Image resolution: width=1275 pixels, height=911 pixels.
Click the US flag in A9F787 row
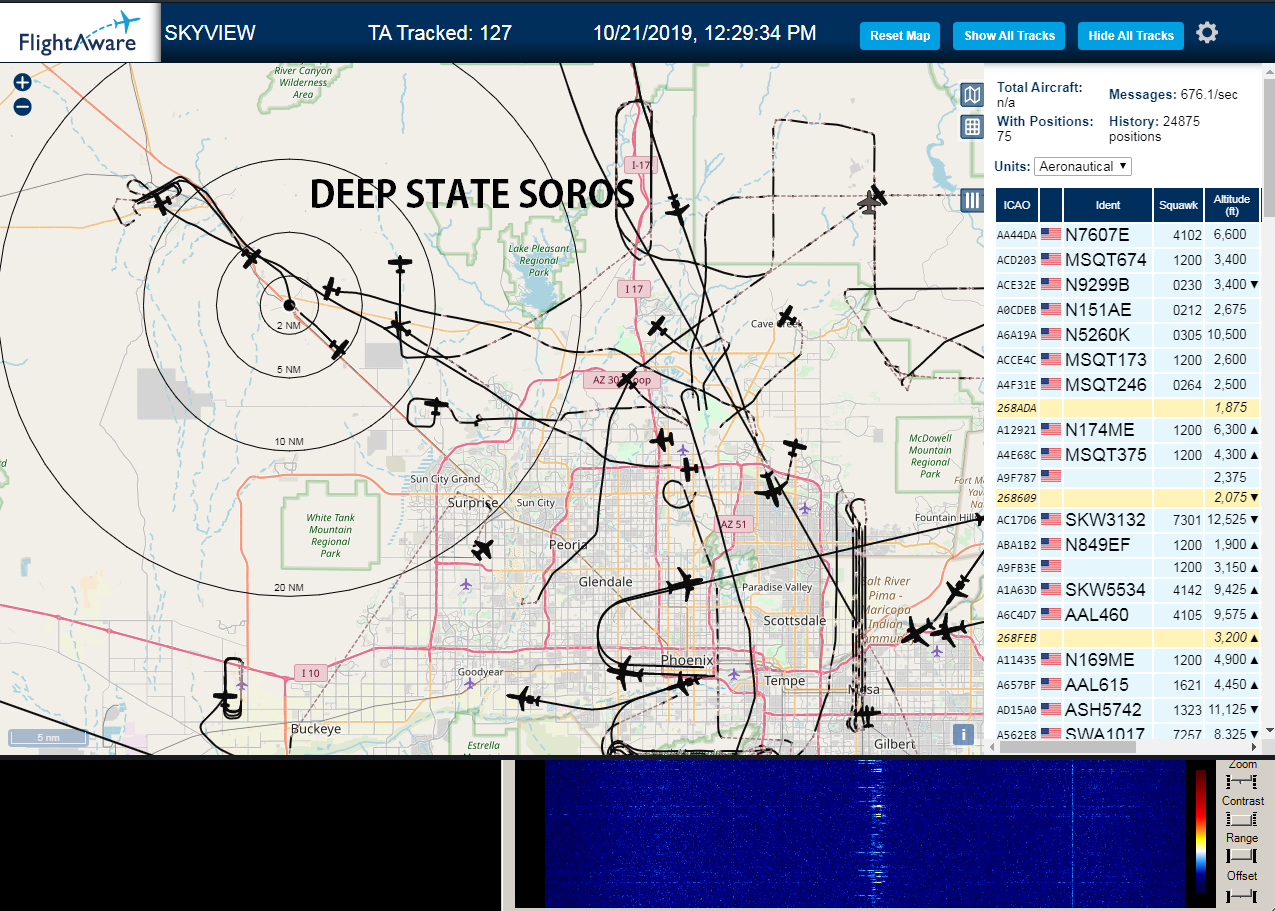coord(1051,477)
